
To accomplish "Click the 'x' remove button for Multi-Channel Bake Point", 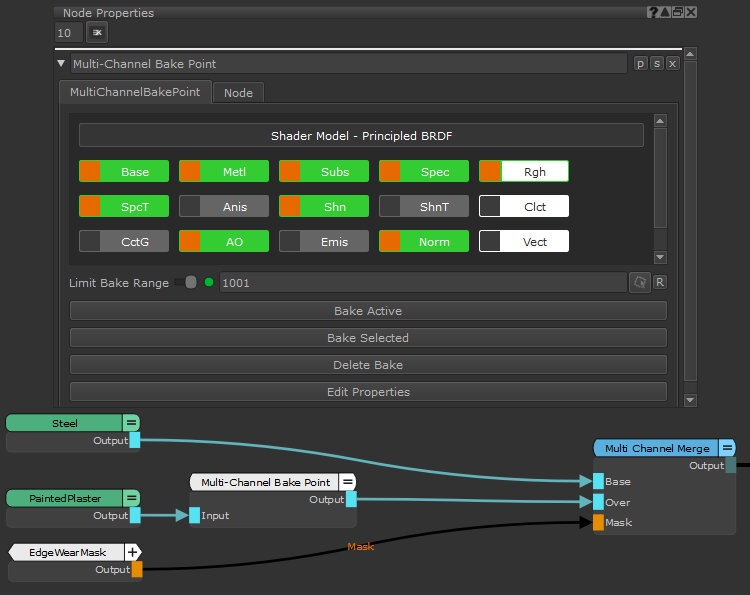I will point(672,64).
